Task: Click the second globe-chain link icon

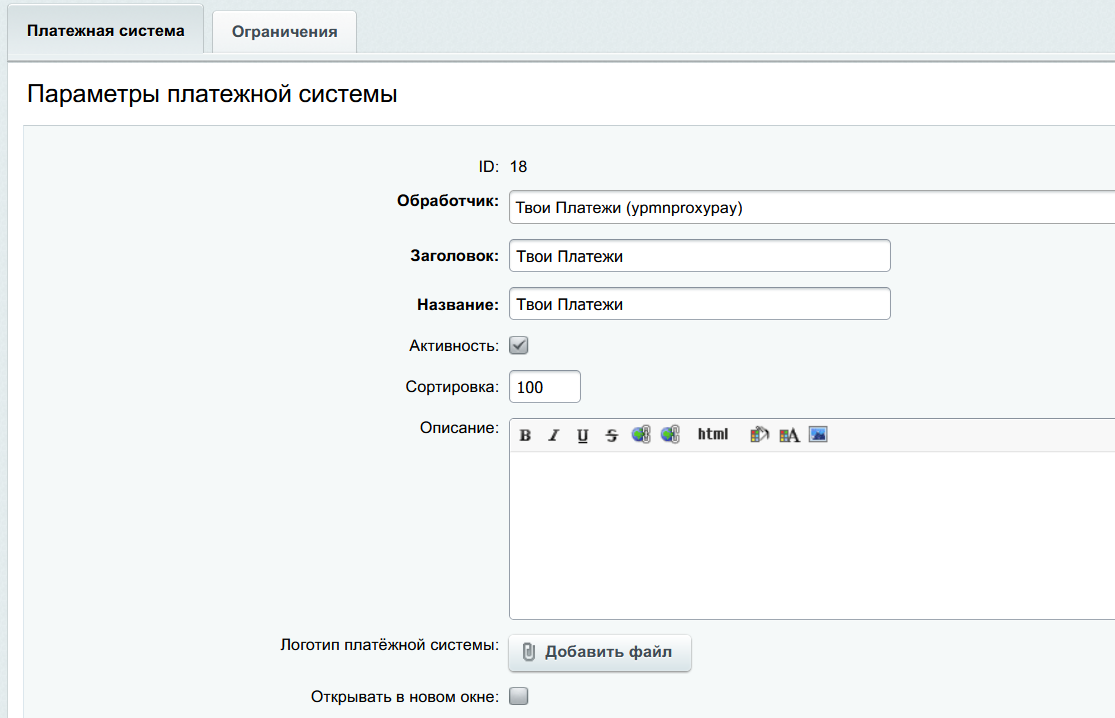Action: (x=670, y=435)
